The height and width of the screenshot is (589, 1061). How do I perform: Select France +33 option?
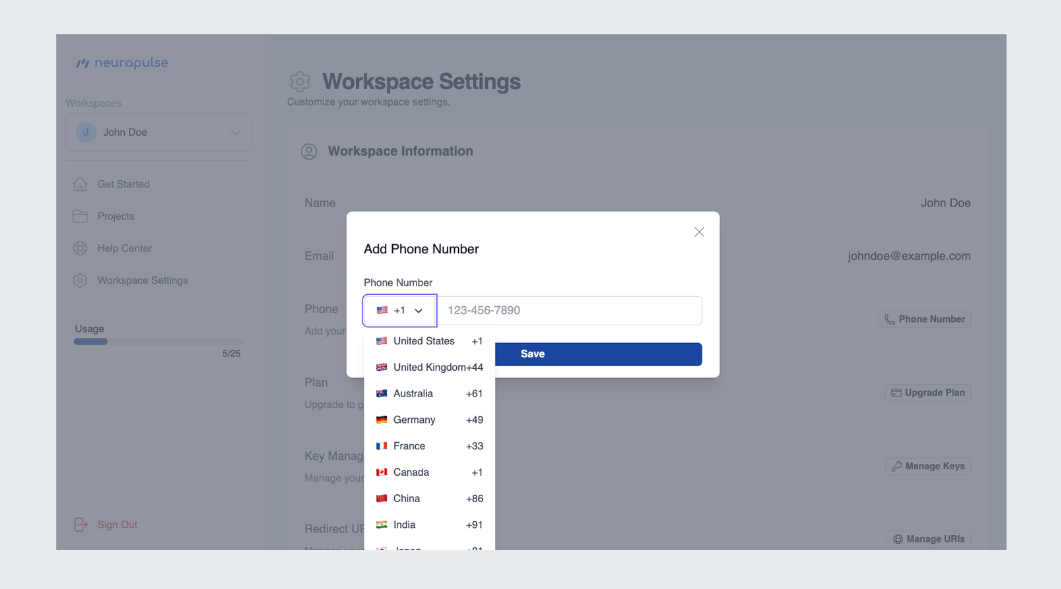429,446
